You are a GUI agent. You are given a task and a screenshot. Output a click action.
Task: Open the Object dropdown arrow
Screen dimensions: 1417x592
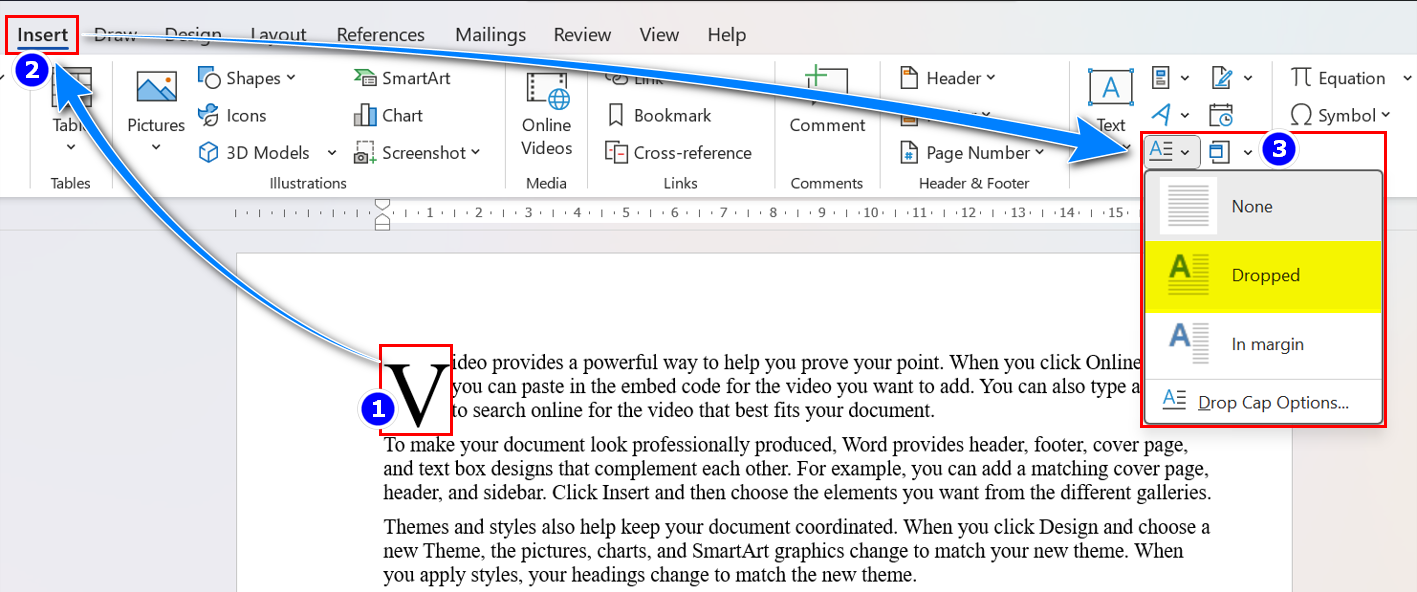[1248, 152]
